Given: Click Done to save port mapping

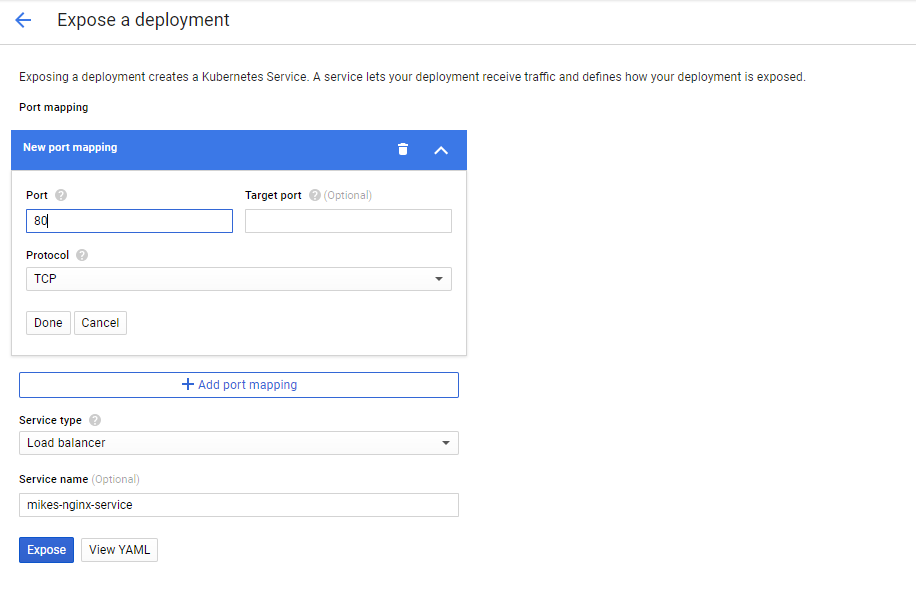Looking at the screenshot, I should (48, 323).
